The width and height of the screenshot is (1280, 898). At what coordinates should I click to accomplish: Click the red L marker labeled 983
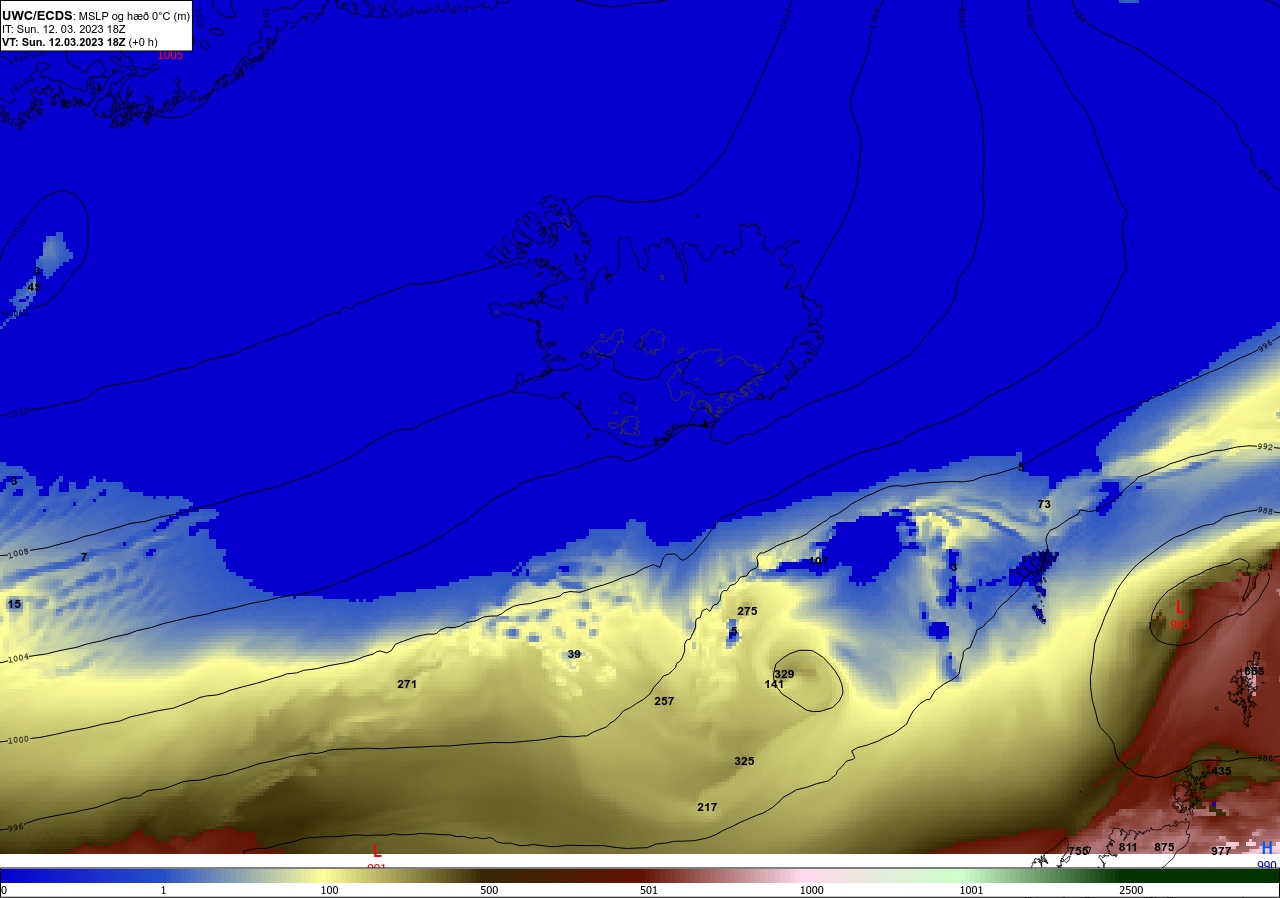[1180, 607]
